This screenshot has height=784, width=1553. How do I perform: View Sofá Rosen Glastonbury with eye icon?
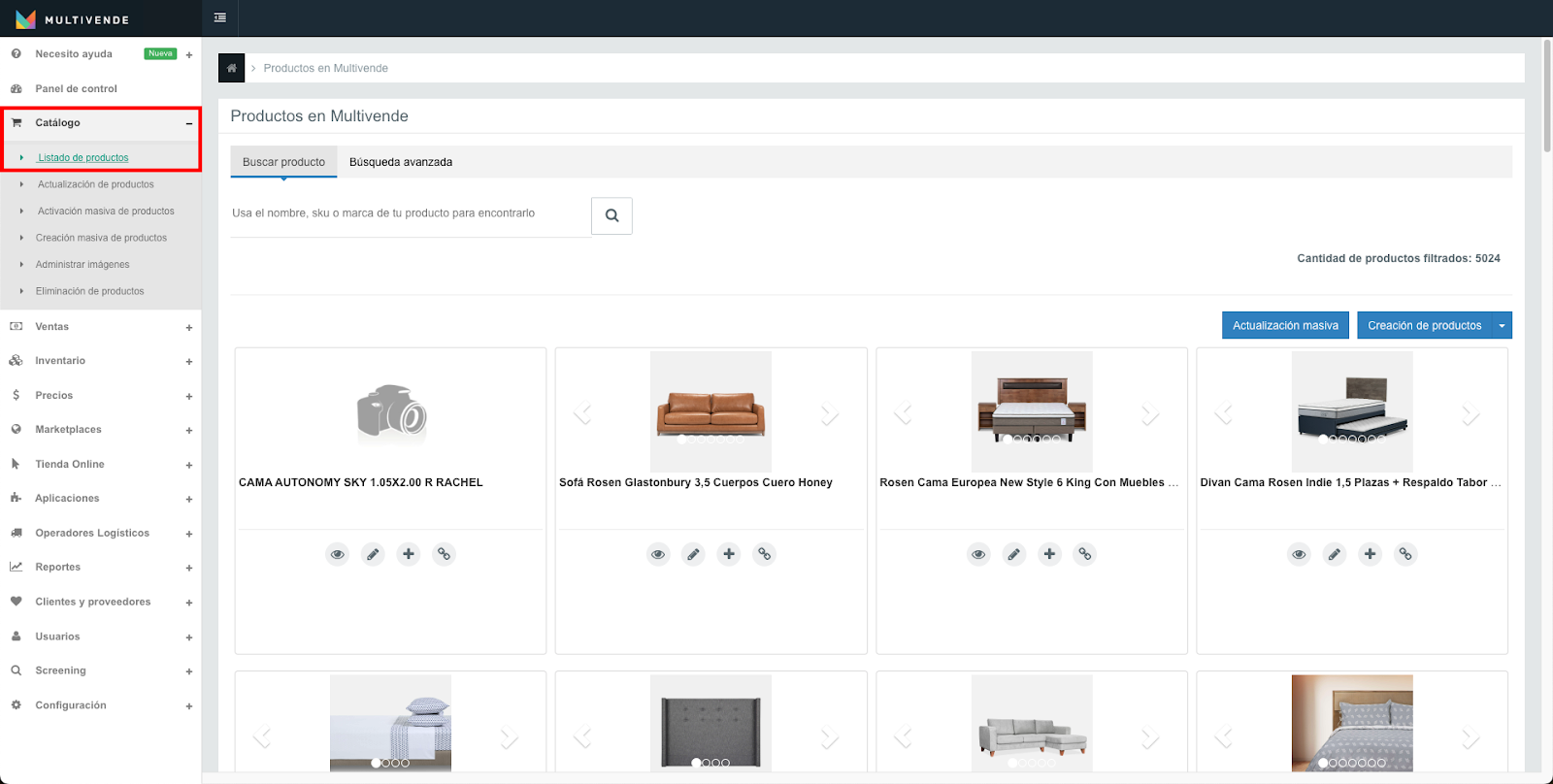658,554
